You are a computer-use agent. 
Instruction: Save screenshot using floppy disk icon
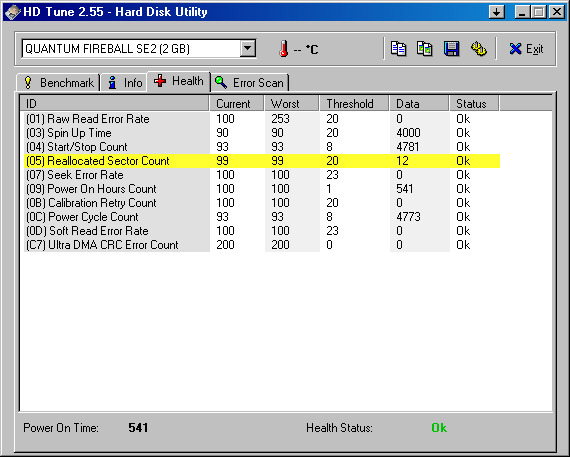tap(451, 49)
